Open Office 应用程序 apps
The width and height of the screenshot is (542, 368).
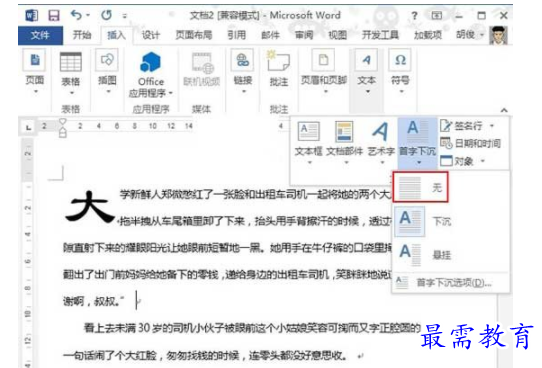tap(151, 75)
